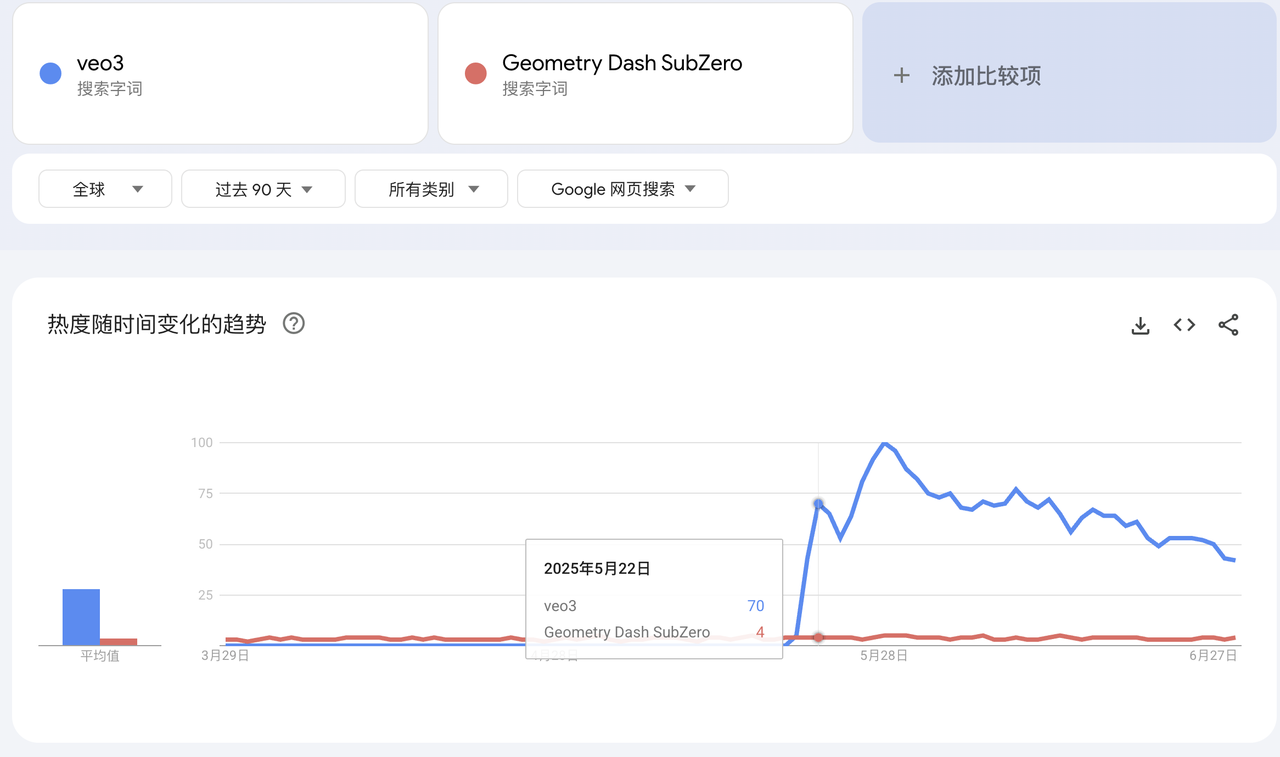Click the help question mark icon

pyautogui.click(x=293, y=324)
